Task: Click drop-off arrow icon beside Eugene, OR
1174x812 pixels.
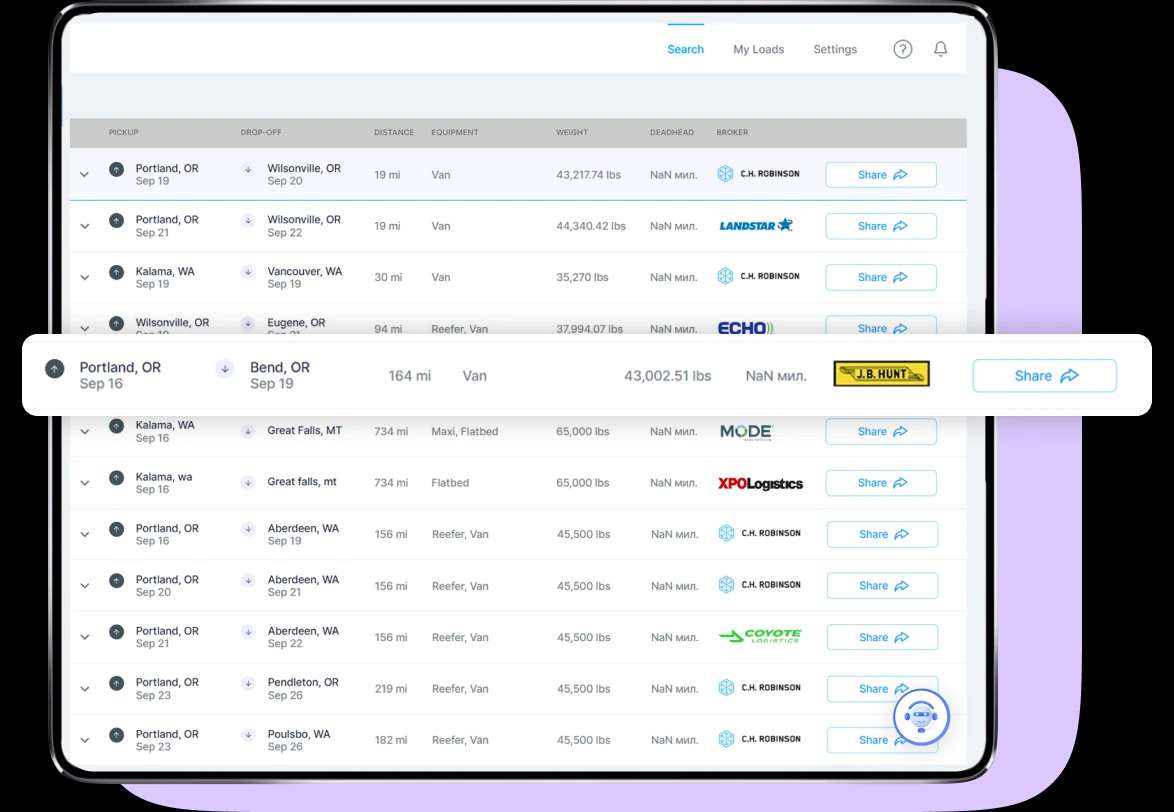Action: tap(248, 323)
